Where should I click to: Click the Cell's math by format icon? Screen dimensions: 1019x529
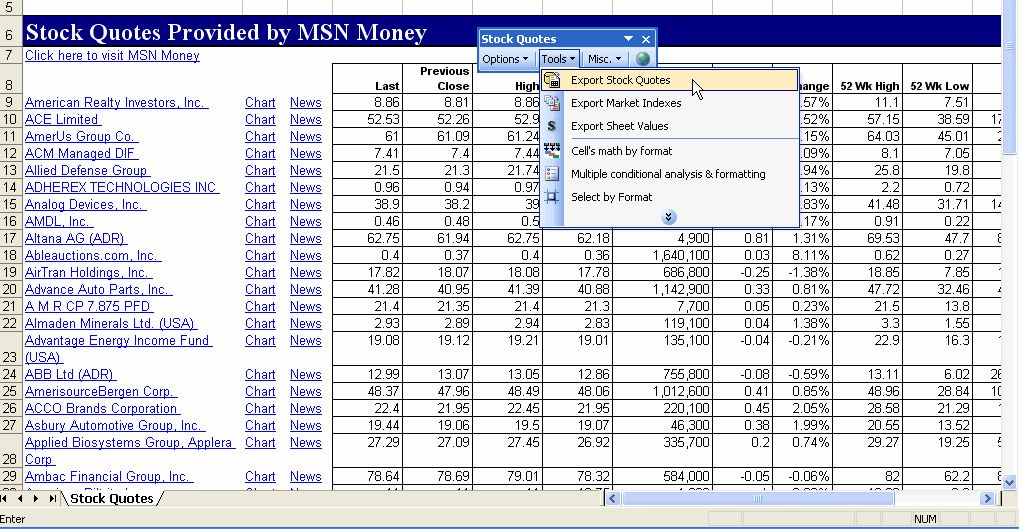(x=552, y=151)
